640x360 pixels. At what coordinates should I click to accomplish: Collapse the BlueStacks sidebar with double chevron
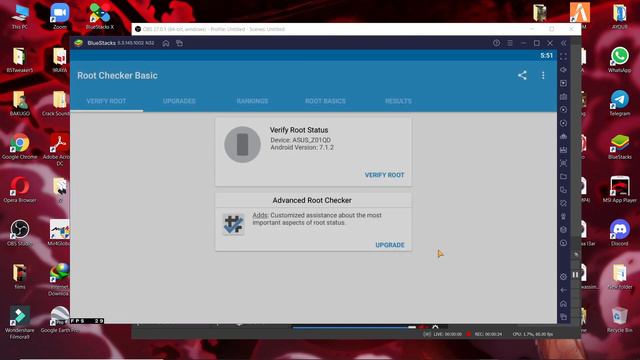point(564,43)
